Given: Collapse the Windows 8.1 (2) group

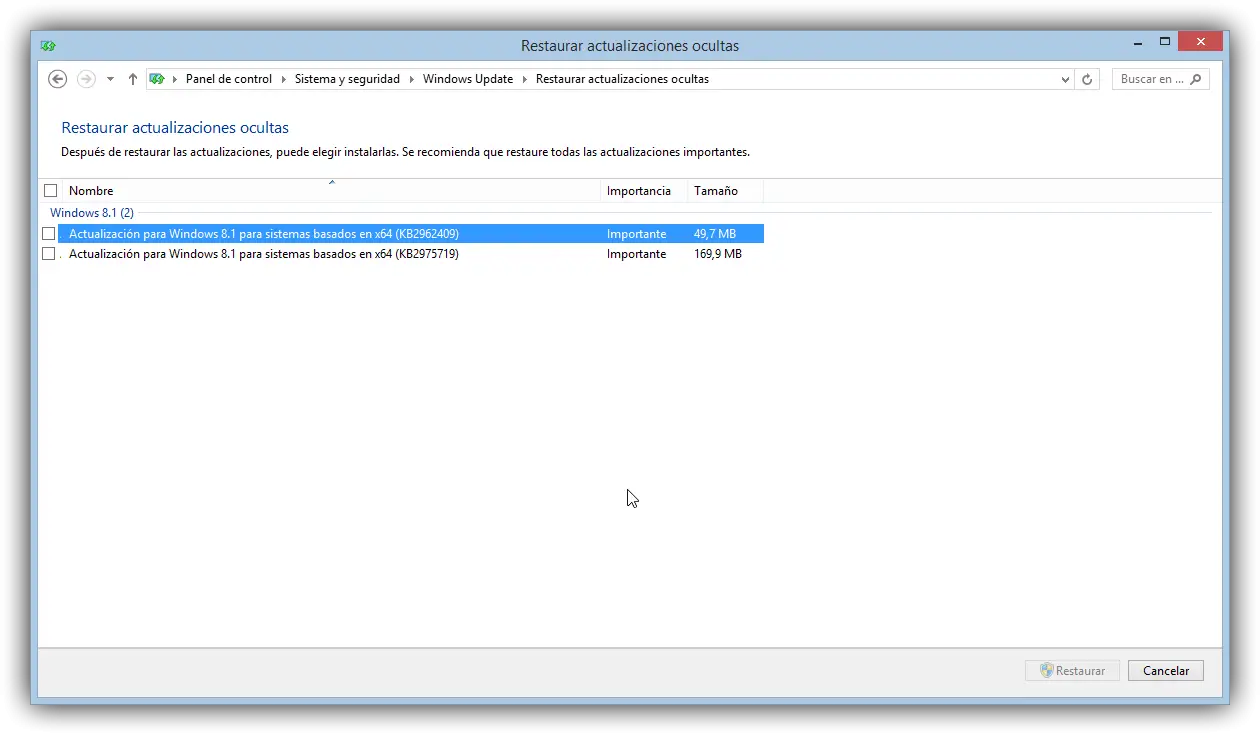Looking at the screenshot, I should pos(92,213).
